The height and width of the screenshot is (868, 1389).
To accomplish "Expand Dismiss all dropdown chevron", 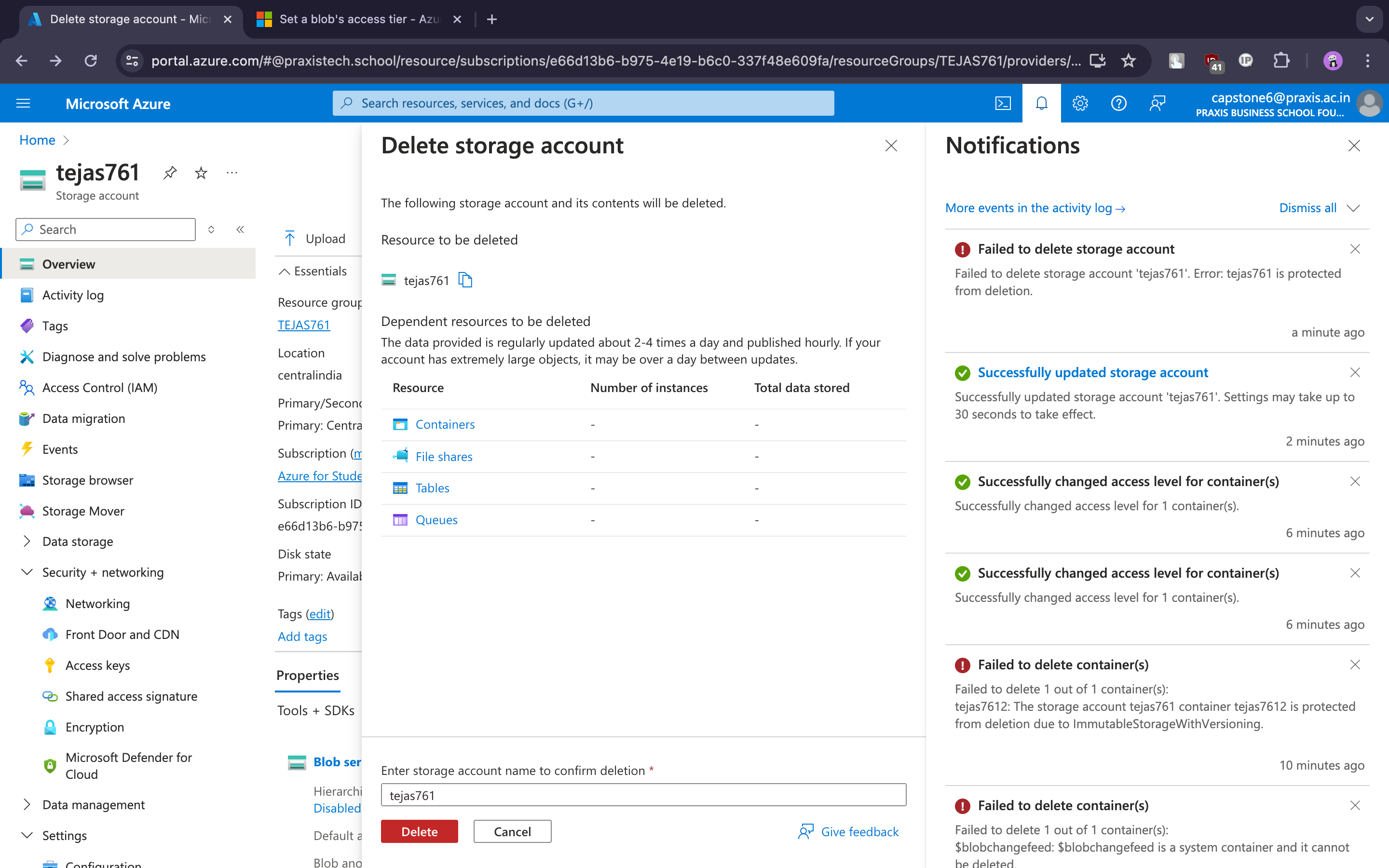I will point(1353,208).
